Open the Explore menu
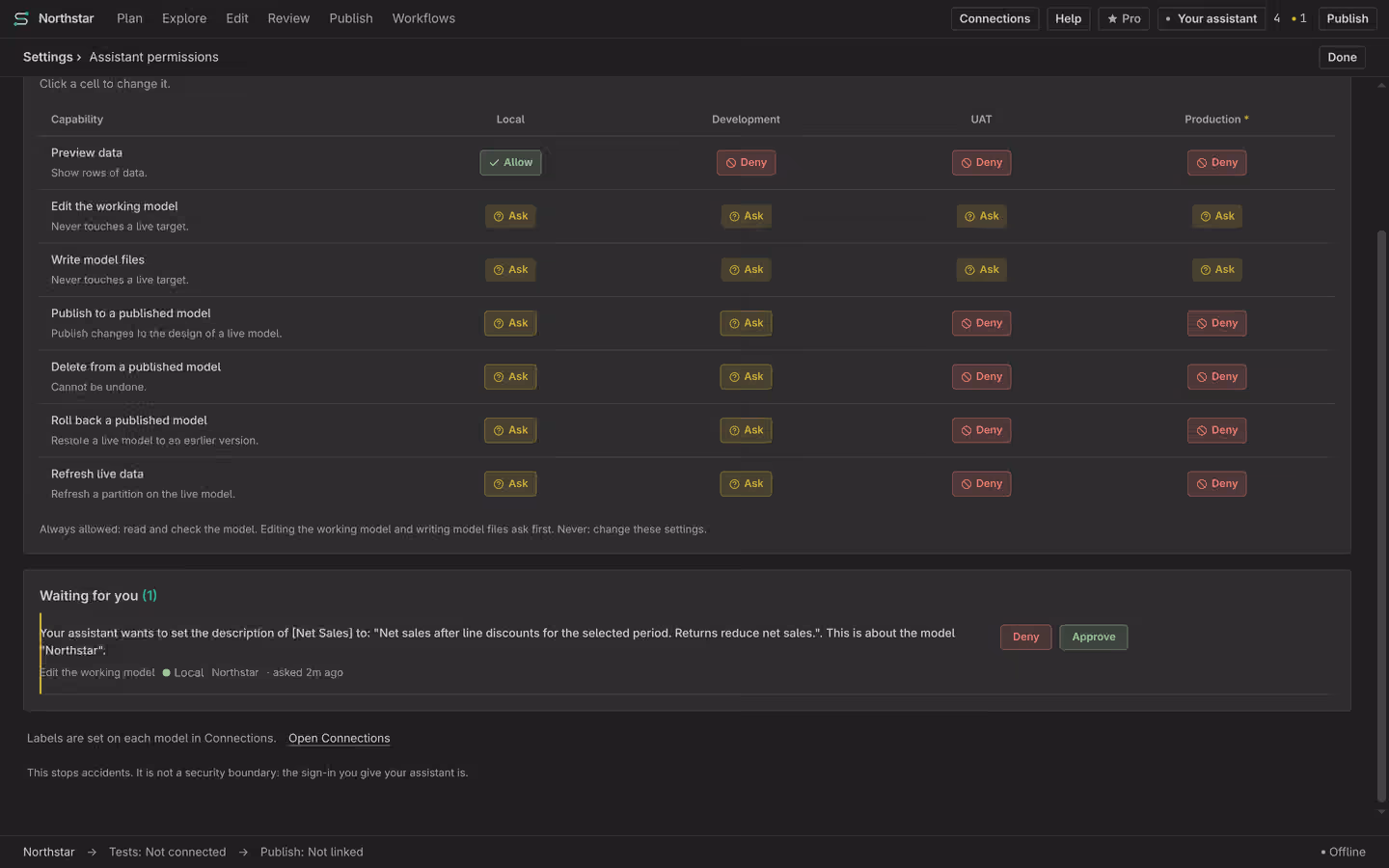The height and width of the screenshot is (868, 1389). (x=184, y=18)
